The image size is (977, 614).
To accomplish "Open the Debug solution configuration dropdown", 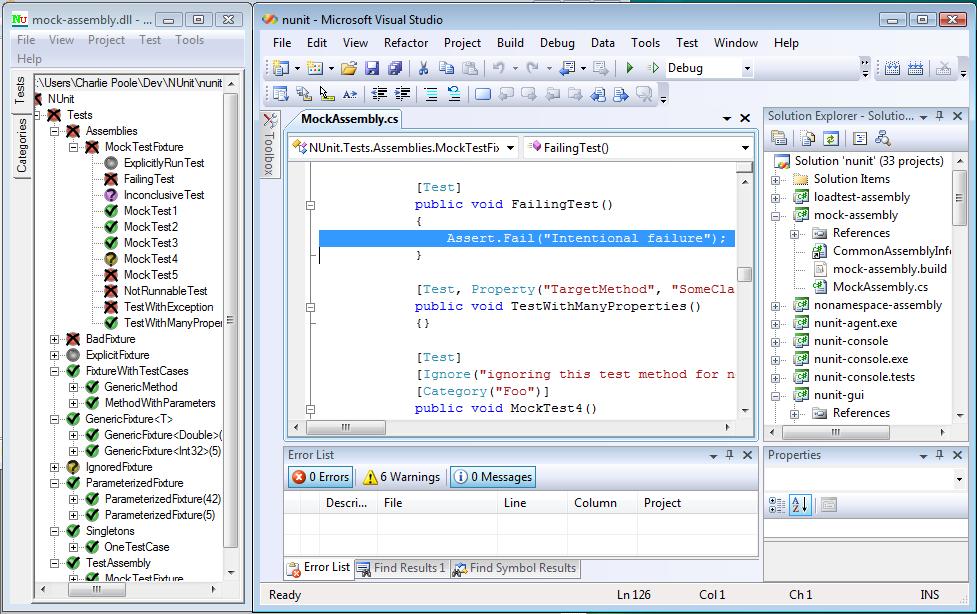I will coord(747,68).
